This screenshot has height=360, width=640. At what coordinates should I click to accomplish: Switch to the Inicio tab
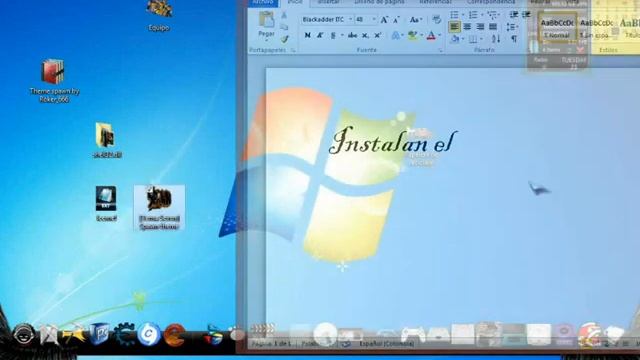point(295,2)
